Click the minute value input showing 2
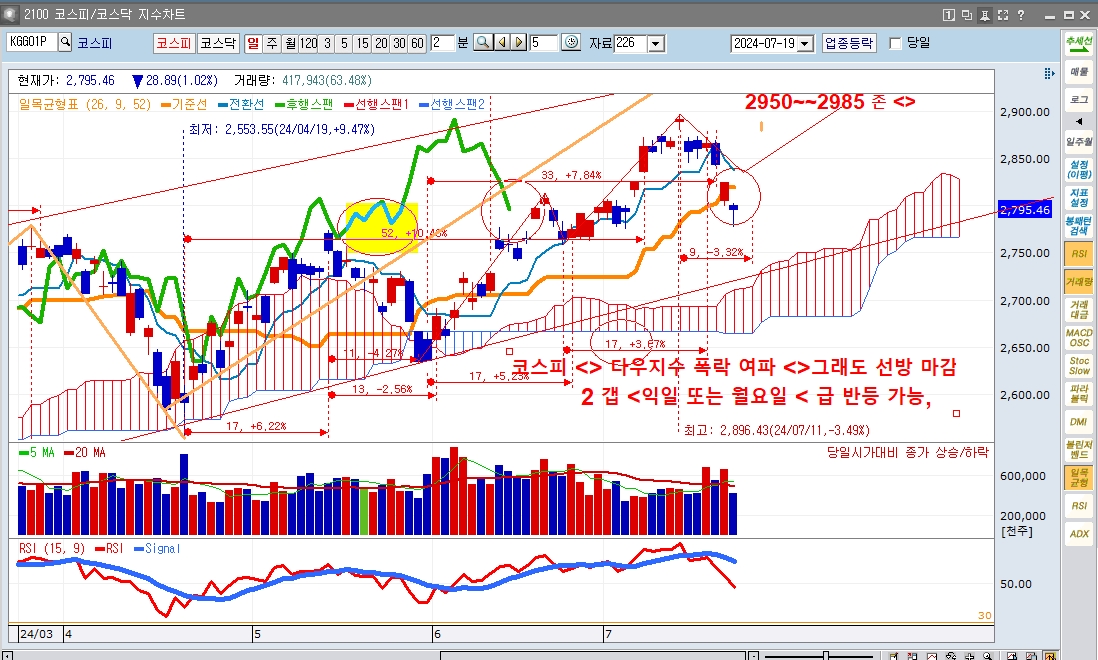The height and width of the screenshot is (660, 1098). point(442,43)
